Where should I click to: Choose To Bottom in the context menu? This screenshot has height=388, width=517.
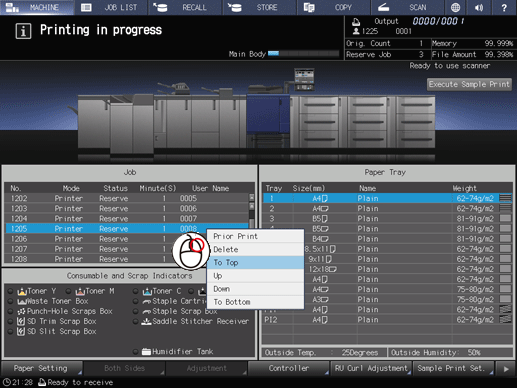tap(255, 302)
